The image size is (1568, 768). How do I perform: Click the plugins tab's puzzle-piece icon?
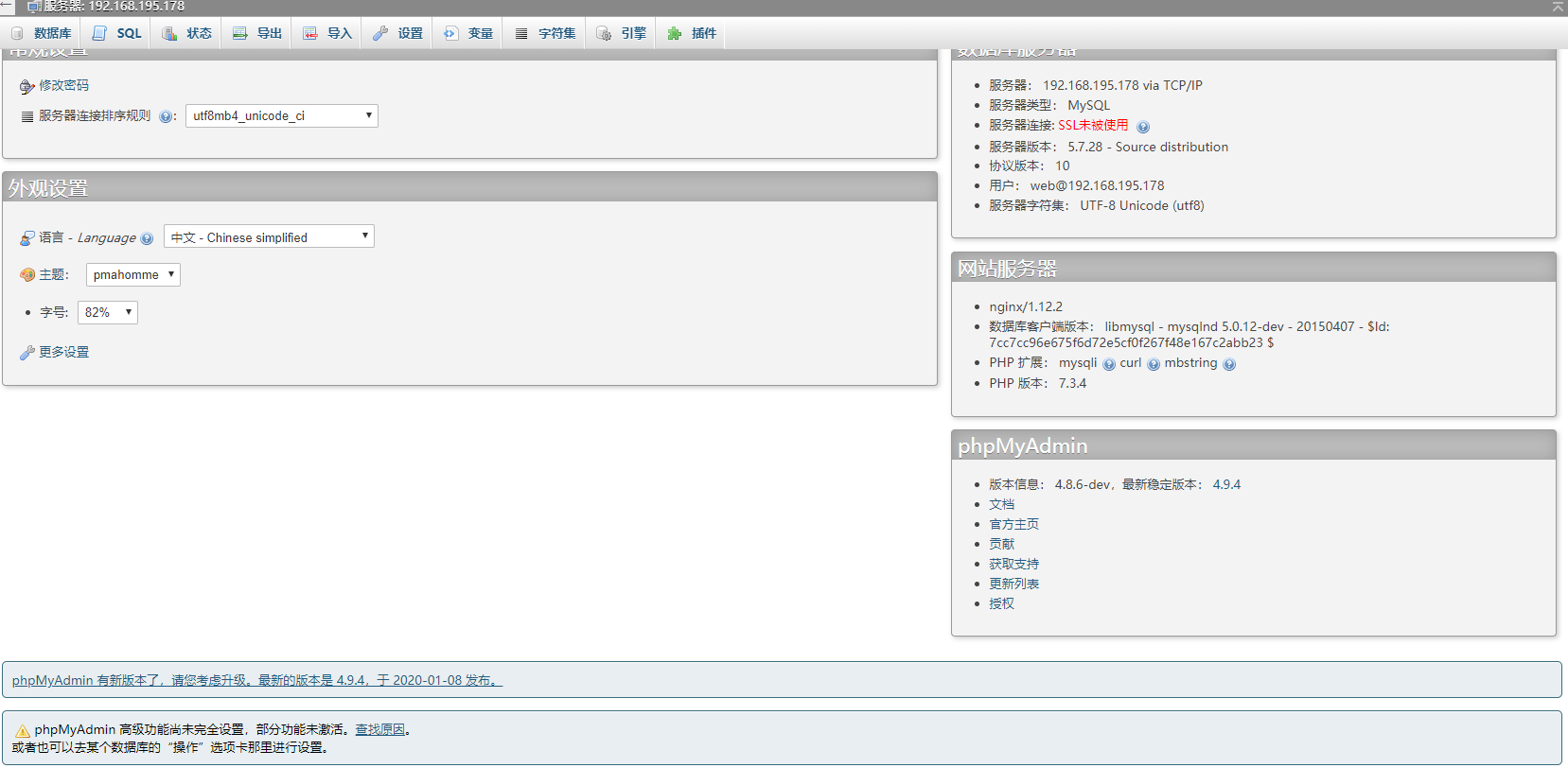tap(675, 33)
